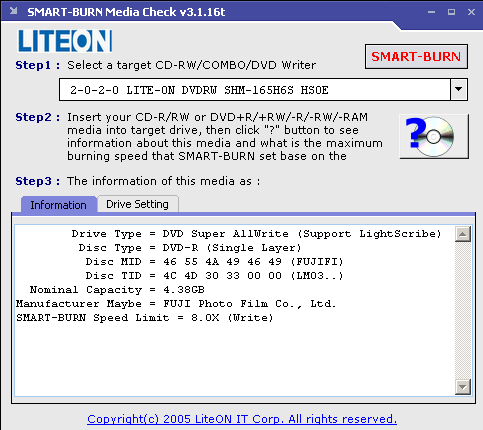
Task: Close the SMART-BURN Media Check window
Action: click(x=471, y=12)
